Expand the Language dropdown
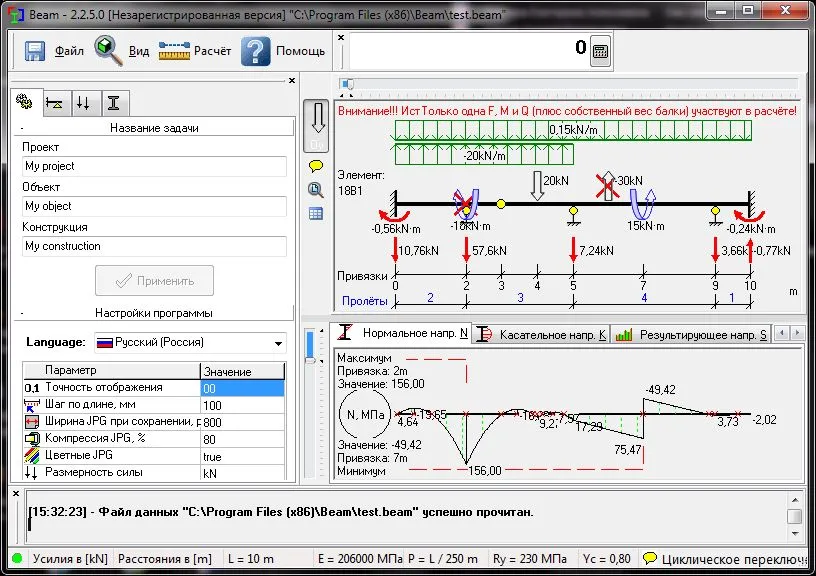Viewport: 816px width, 576px height. 277,343
